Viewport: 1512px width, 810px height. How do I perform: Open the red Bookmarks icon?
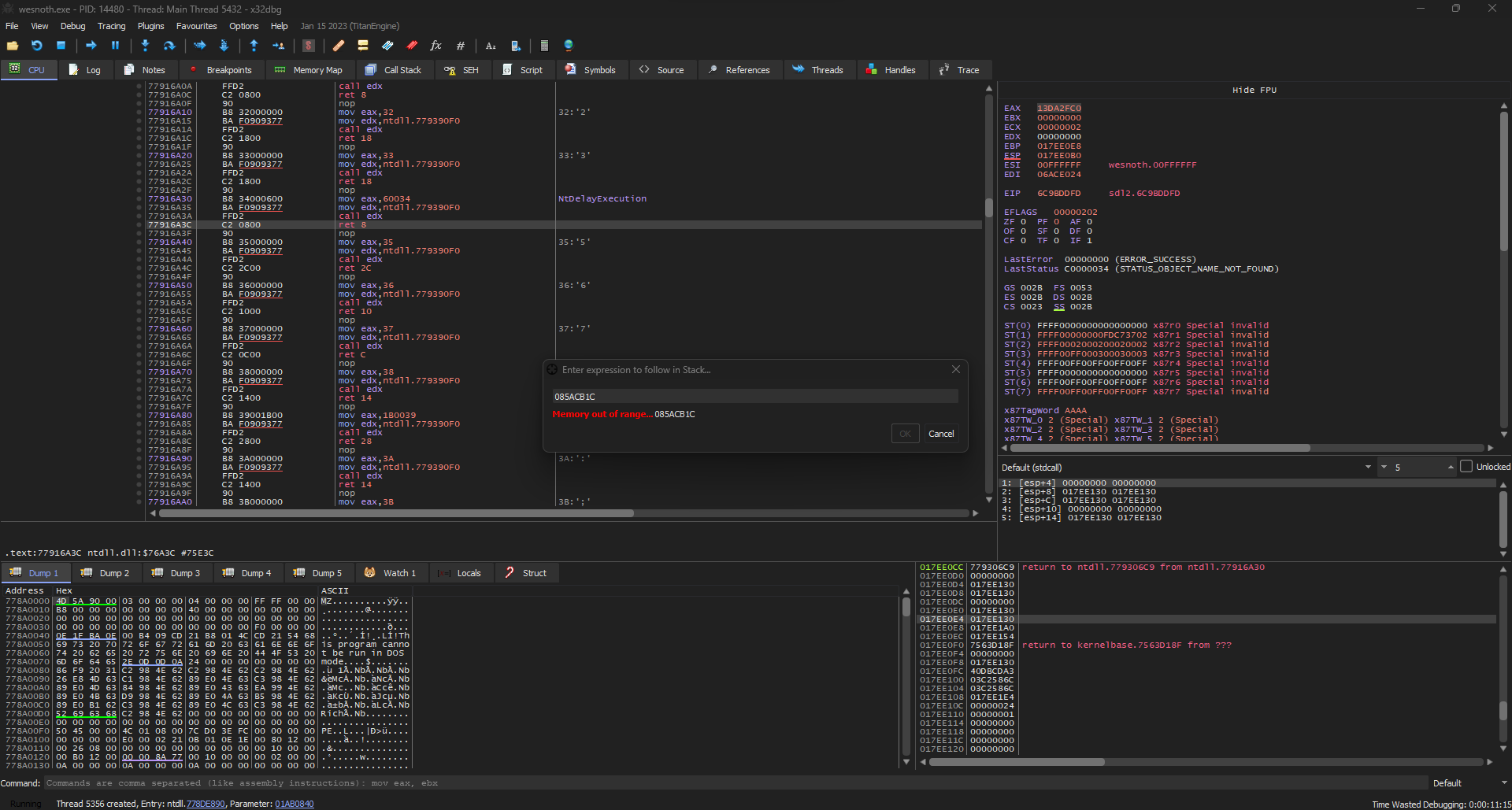point(412,46)
